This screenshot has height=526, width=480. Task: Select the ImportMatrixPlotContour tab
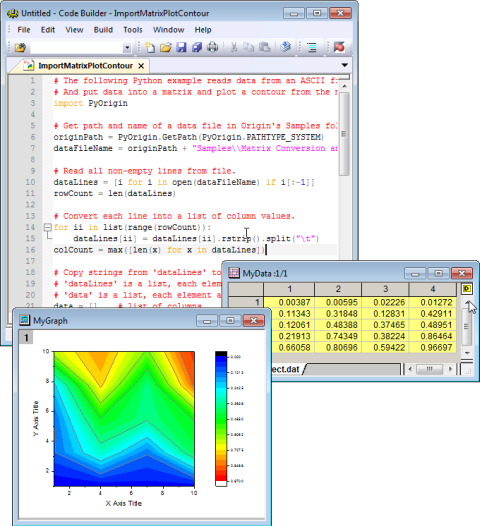(x=86, y=66)
